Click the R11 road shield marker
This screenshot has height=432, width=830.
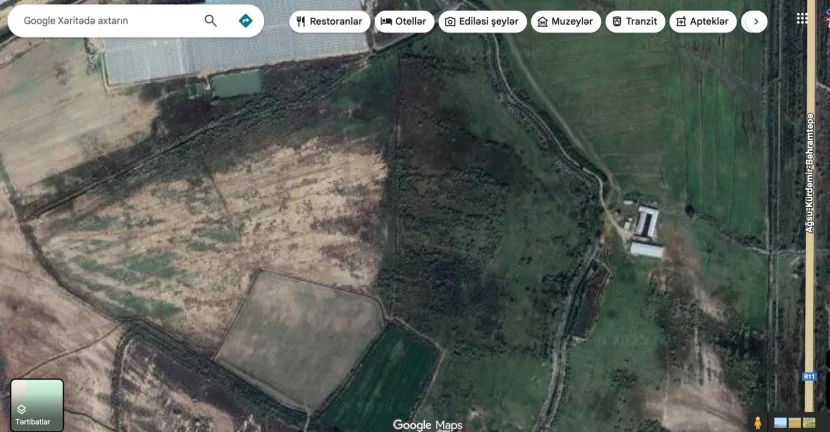click(808, 377)
